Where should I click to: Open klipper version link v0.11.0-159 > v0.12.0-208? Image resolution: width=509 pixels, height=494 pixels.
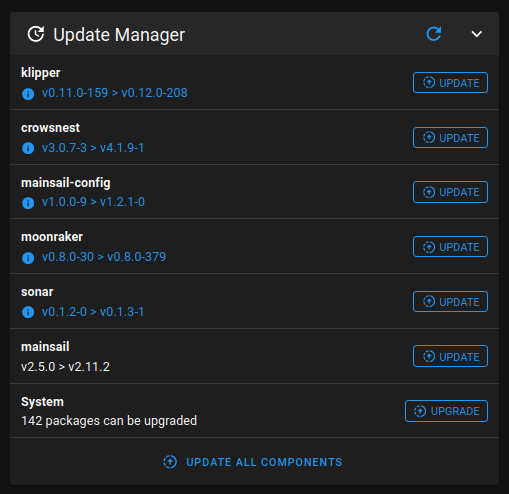pos(114,93)
